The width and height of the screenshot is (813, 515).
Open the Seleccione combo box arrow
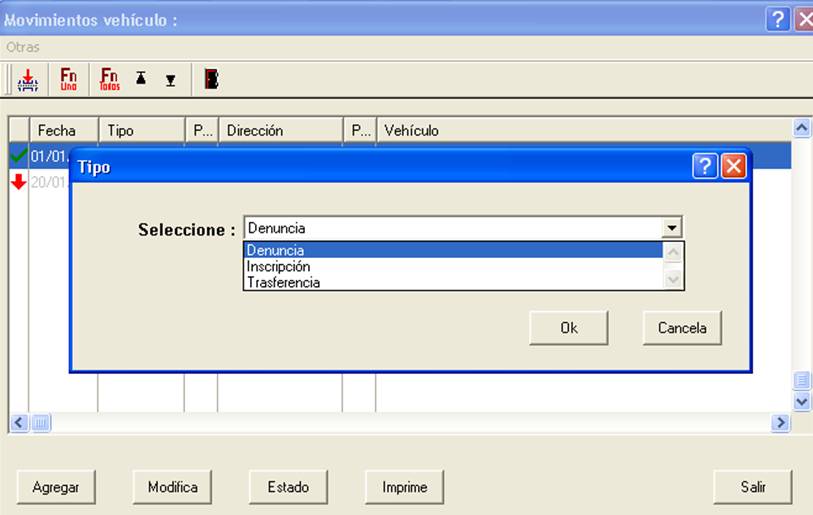tap(671, 228)
